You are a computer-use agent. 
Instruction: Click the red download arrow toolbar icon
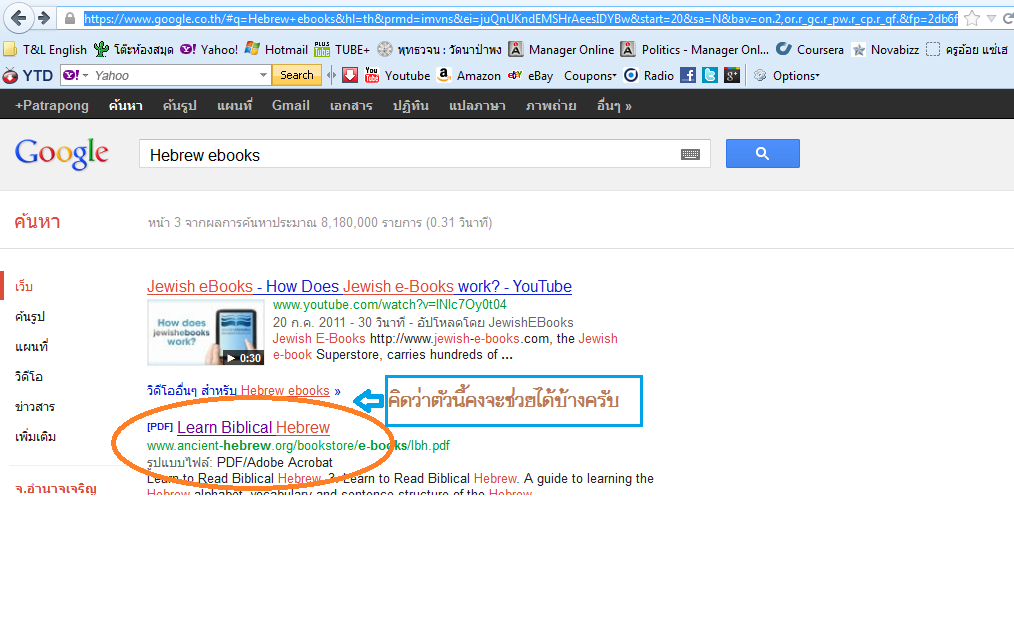tap(350, 76)
